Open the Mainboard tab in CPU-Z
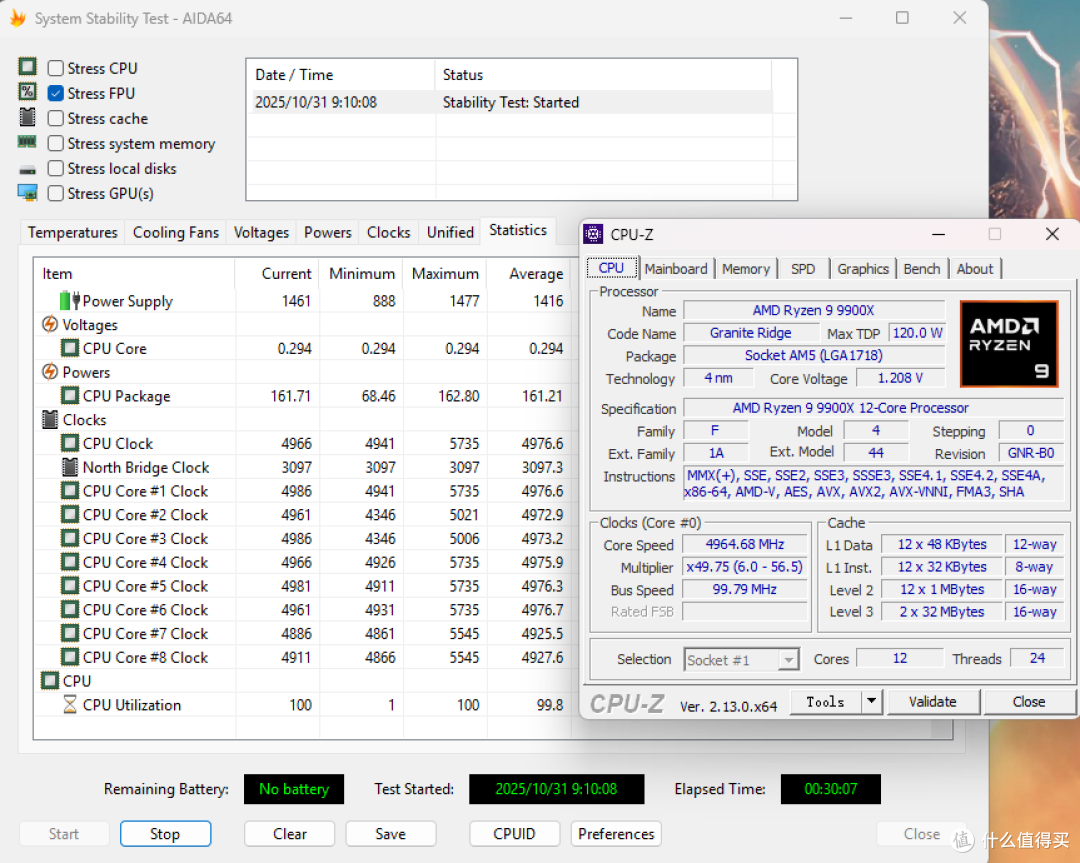 tap(676, 269)
